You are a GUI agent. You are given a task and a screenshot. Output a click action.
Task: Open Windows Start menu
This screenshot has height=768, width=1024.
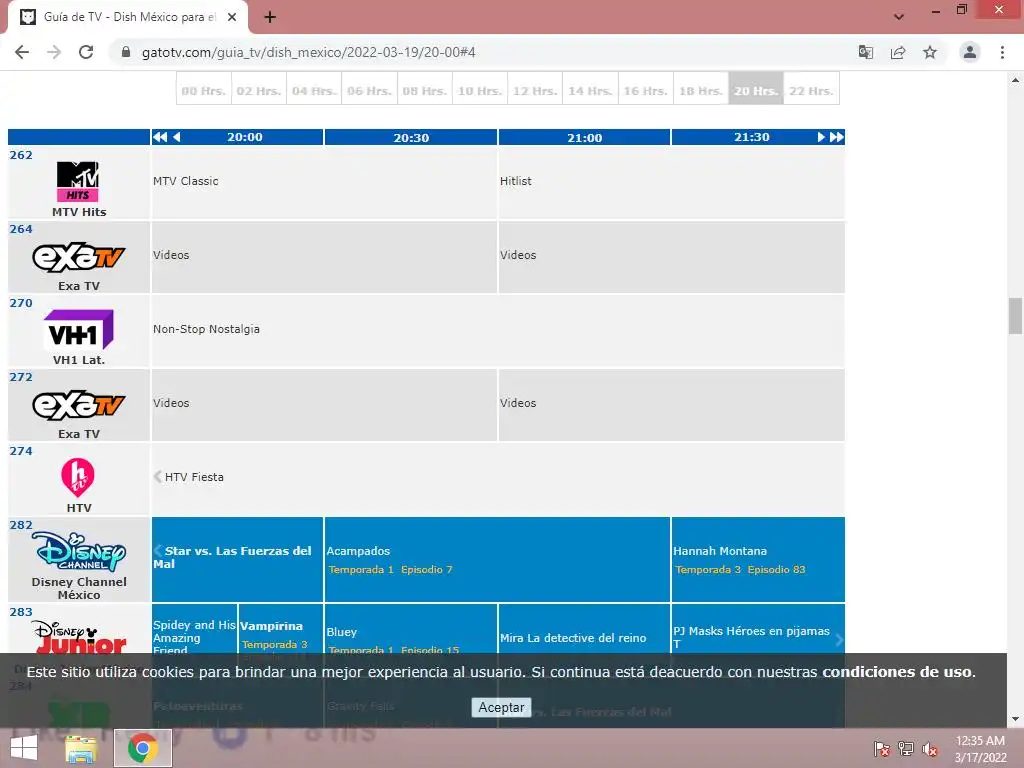click(x=24, y=748)
